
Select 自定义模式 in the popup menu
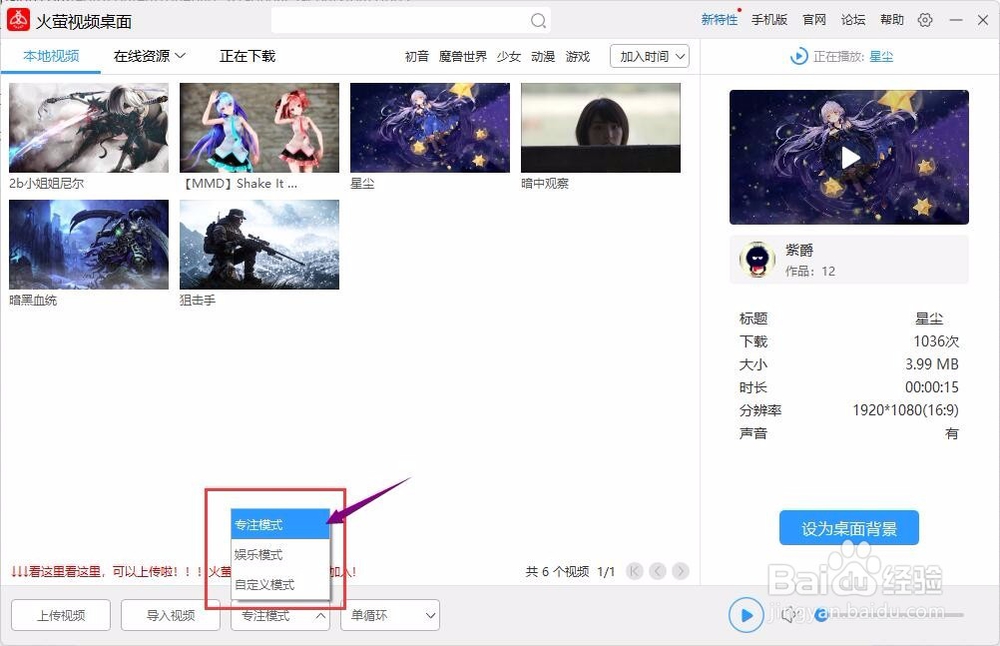click(x=280, y=584)
